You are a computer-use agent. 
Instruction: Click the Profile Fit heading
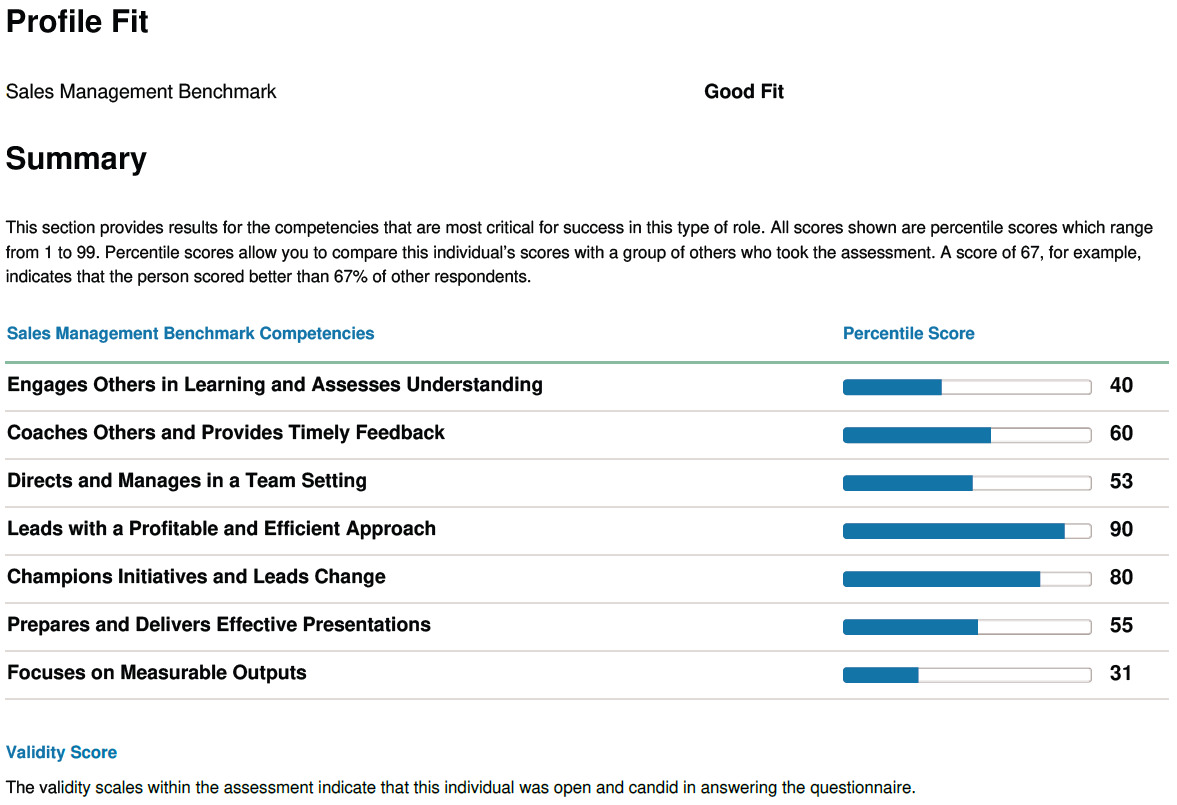tap(77, 21)
